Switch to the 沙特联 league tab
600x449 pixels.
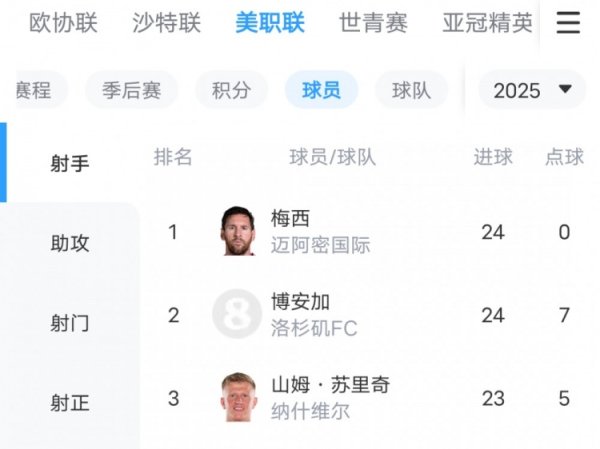coord(168,23)
